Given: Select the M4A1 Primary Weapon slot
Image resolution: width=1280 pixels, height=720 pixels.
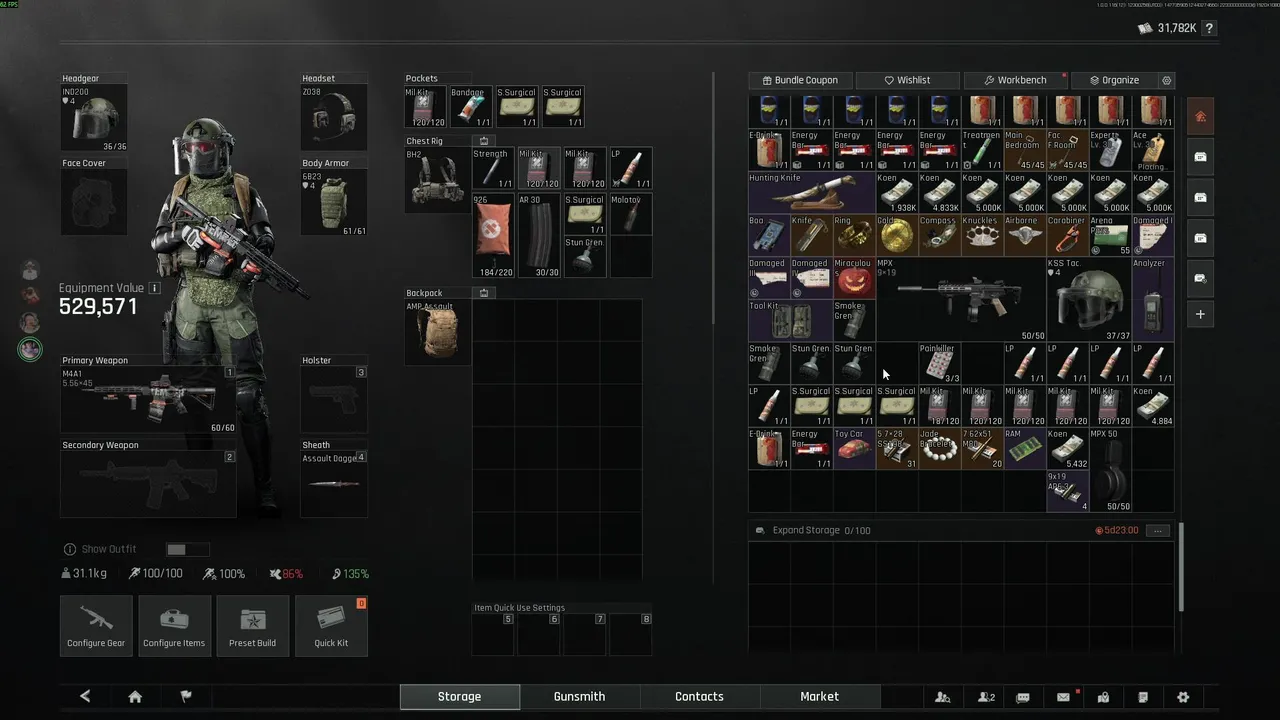Looking at the screenshot, I should click(148, 400).
